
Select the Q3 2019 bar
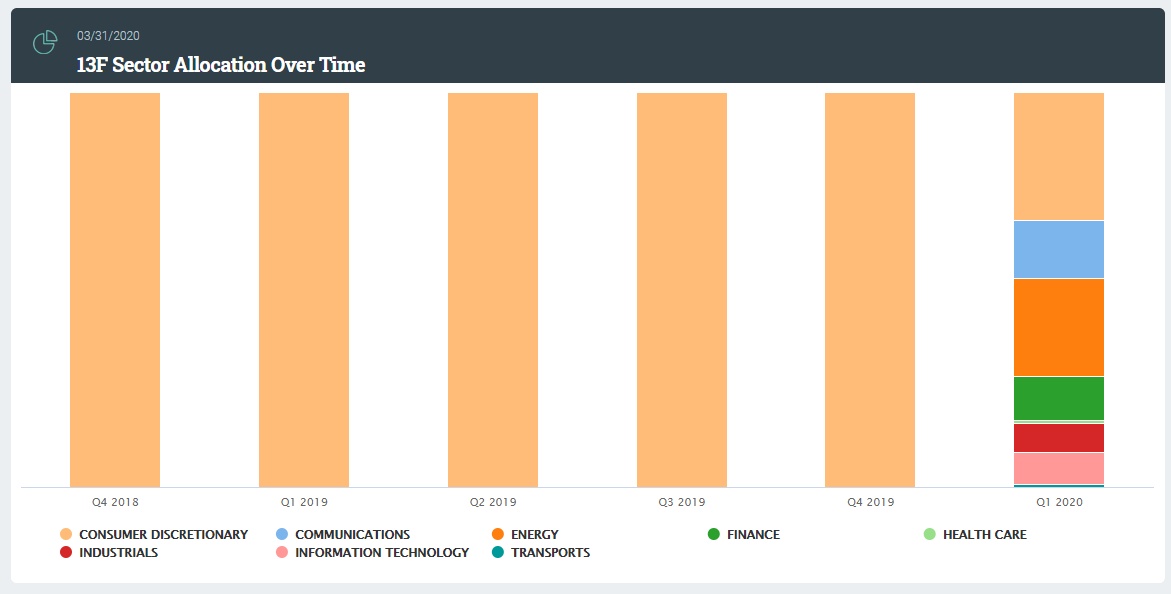point(682,290)
